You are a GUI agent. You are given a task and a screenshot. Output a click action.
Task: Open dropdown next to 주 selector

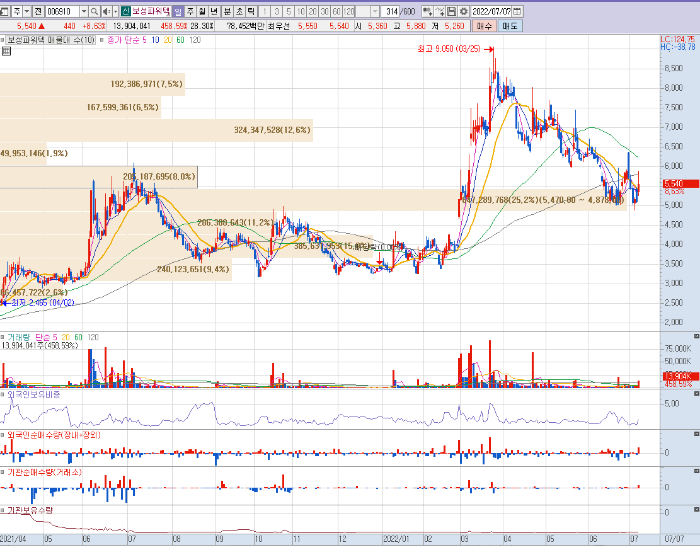click(27, 11)
